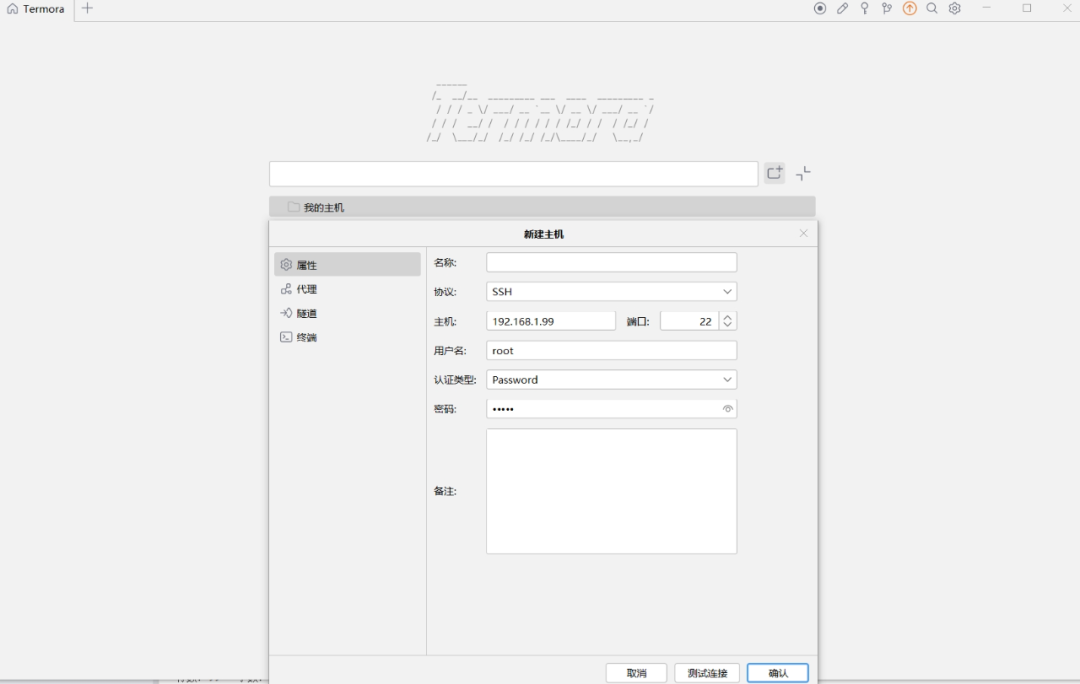The image size is (1080, 684).
Task: Click the 备注 notes text area
Action: point(612,491)
